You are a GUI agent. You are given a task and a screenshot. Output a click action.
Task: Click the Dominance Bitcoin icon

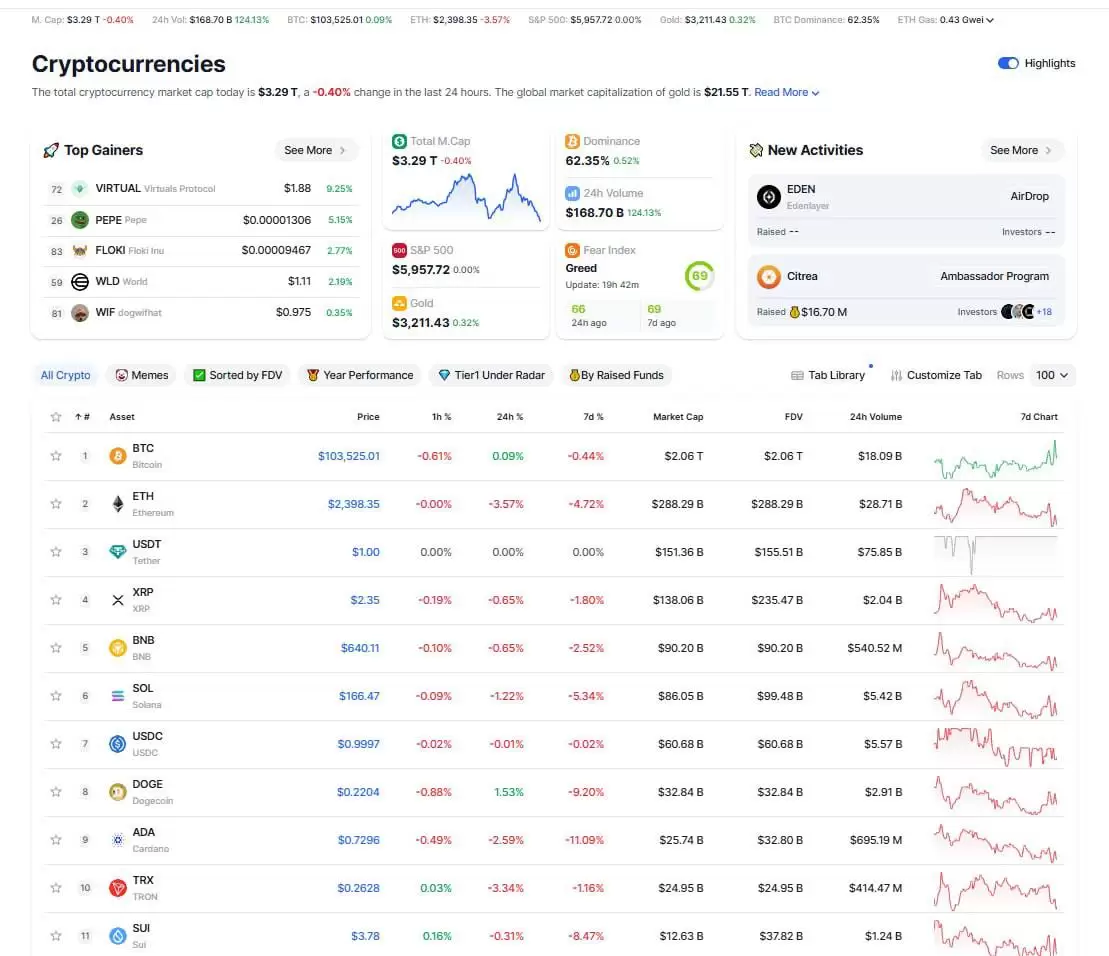572,141
